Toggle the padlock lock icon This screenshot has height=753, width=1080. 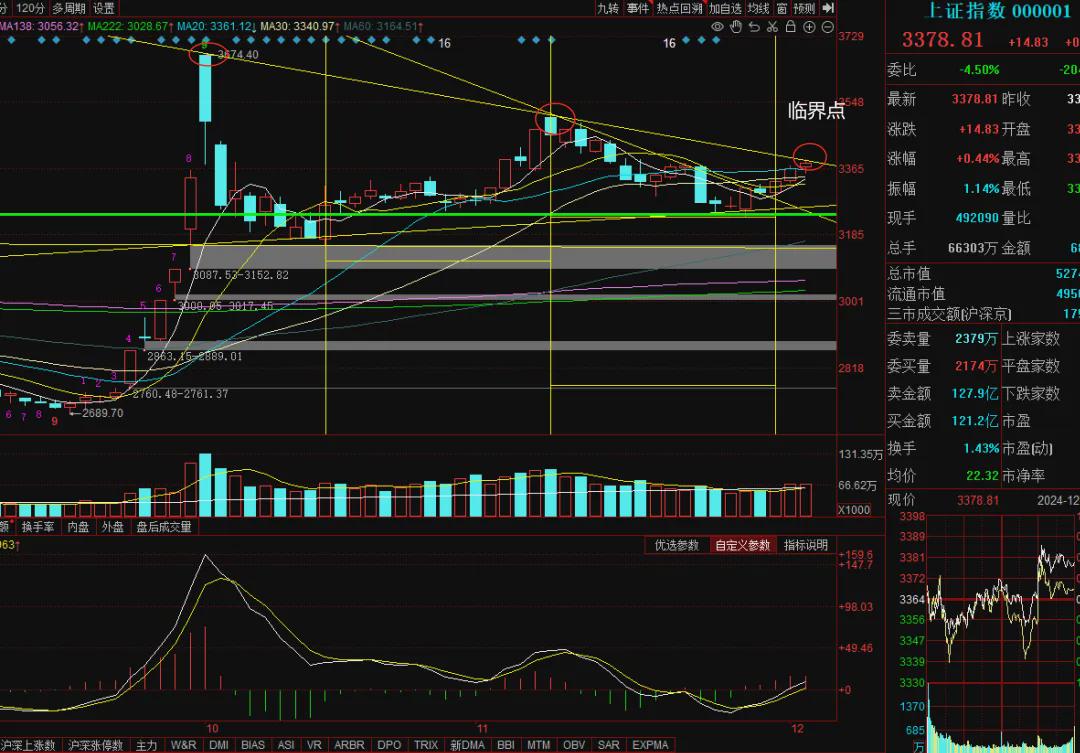click(x=791, y=27)
